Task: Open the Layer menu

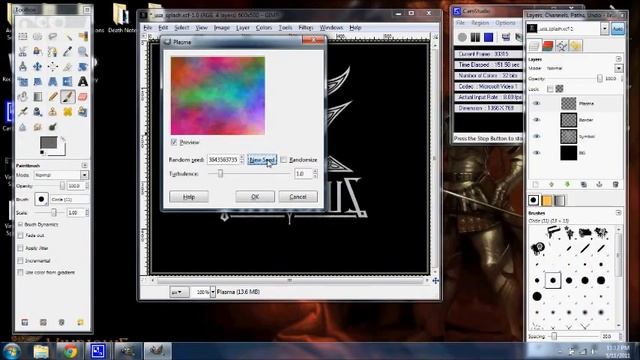Action: coord(242,27)
